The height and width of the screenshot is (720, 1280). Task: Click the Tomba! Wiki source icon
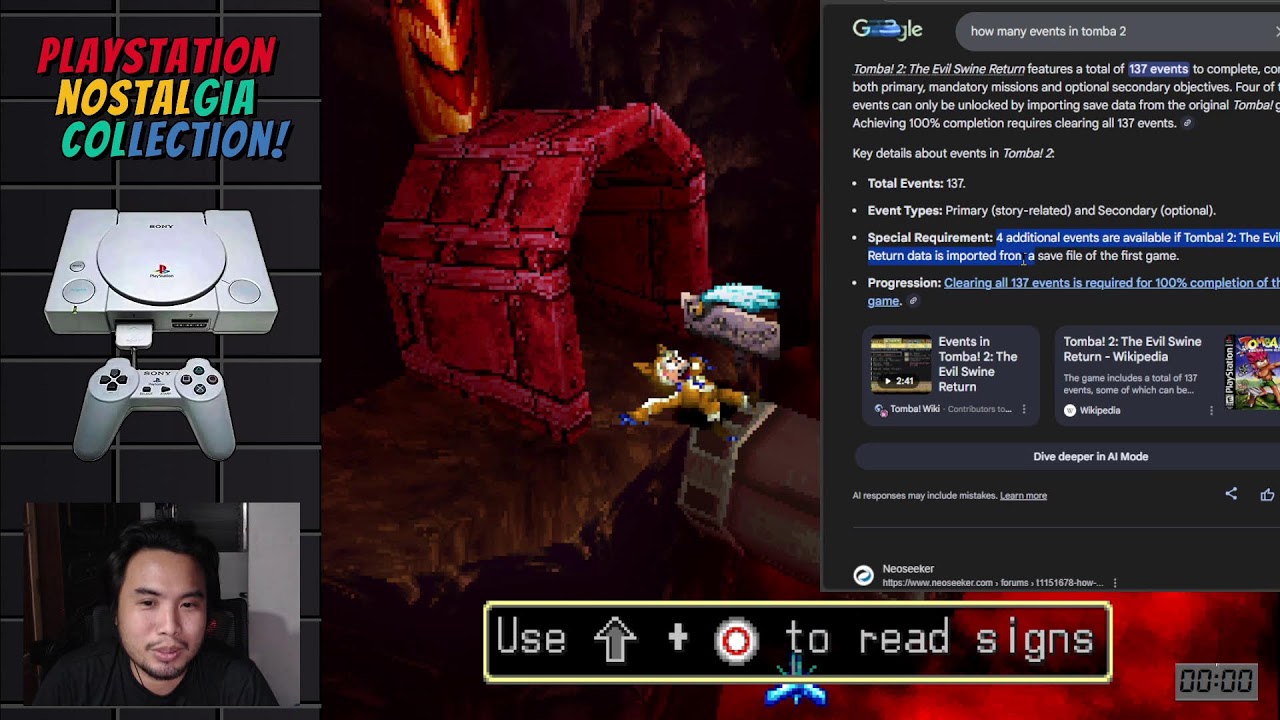click(880, 409)
